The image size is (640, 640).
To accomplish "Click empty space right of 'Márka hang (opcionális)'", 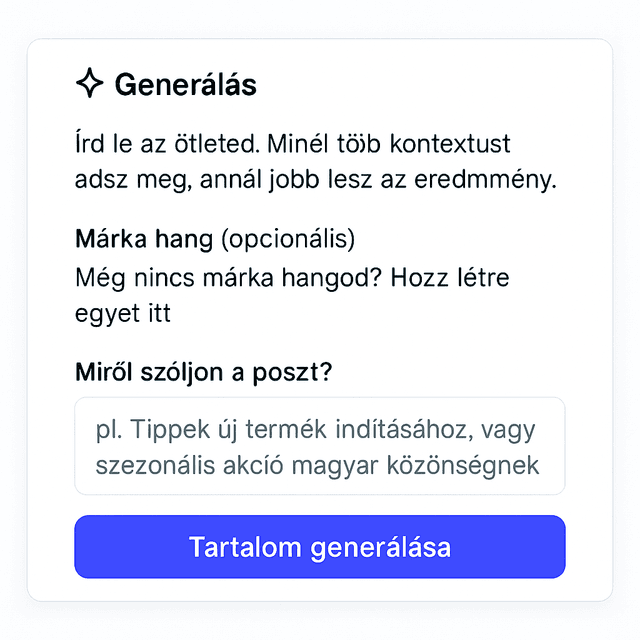I will (470, 240).
